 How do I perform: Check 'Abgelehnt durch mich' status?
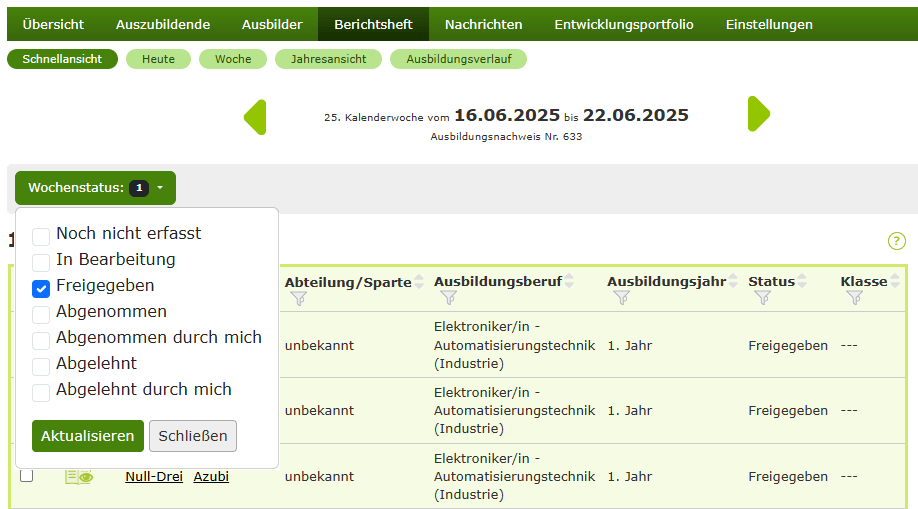pyautogui.click(x=41, y=392)
